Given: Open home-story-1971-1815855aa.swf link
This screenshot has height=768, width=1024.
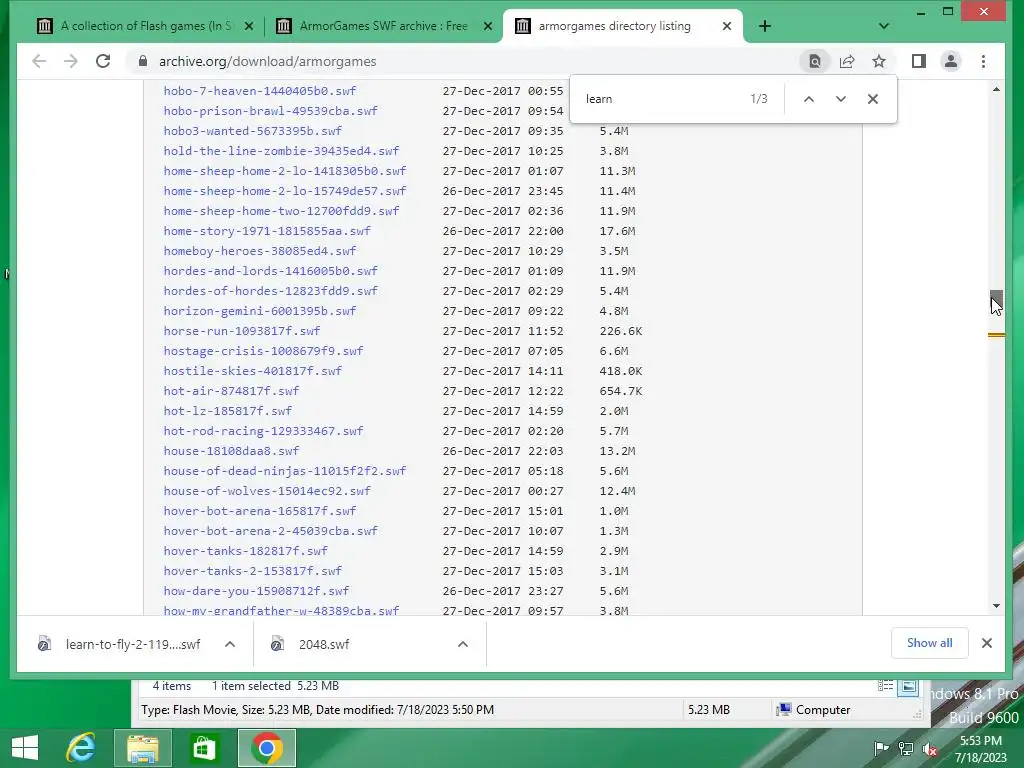Looking at the screenshot, I should tap(267, 231).
